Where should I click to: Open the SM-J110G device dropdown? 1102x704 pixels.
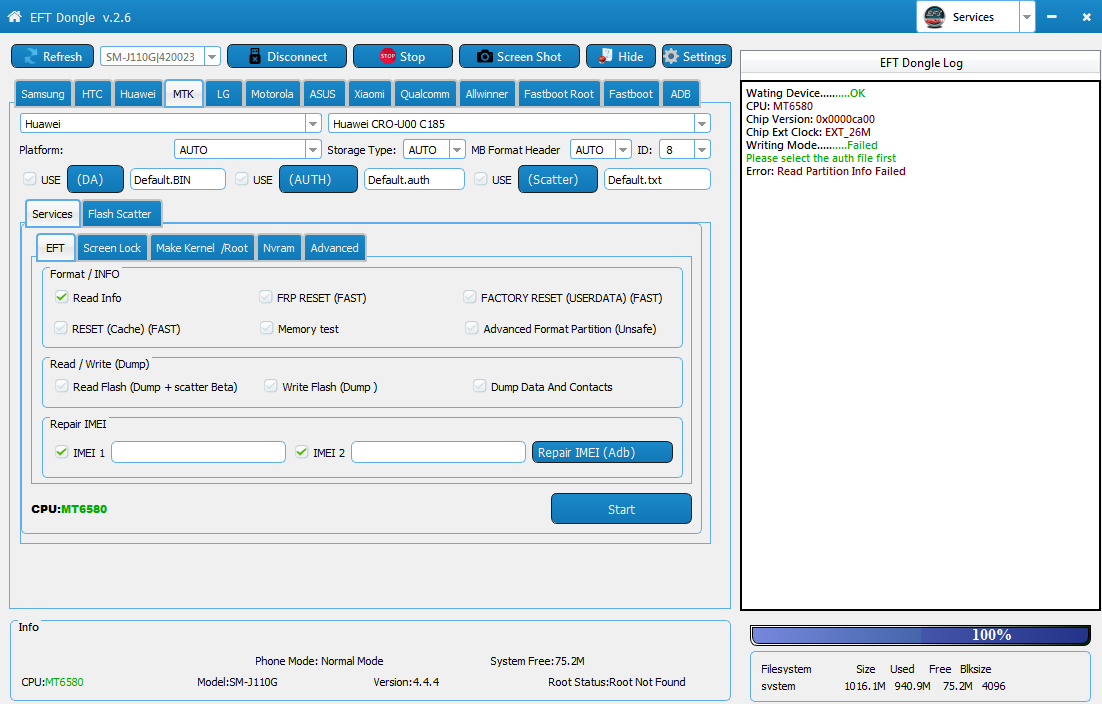click(x=212, y=57)
